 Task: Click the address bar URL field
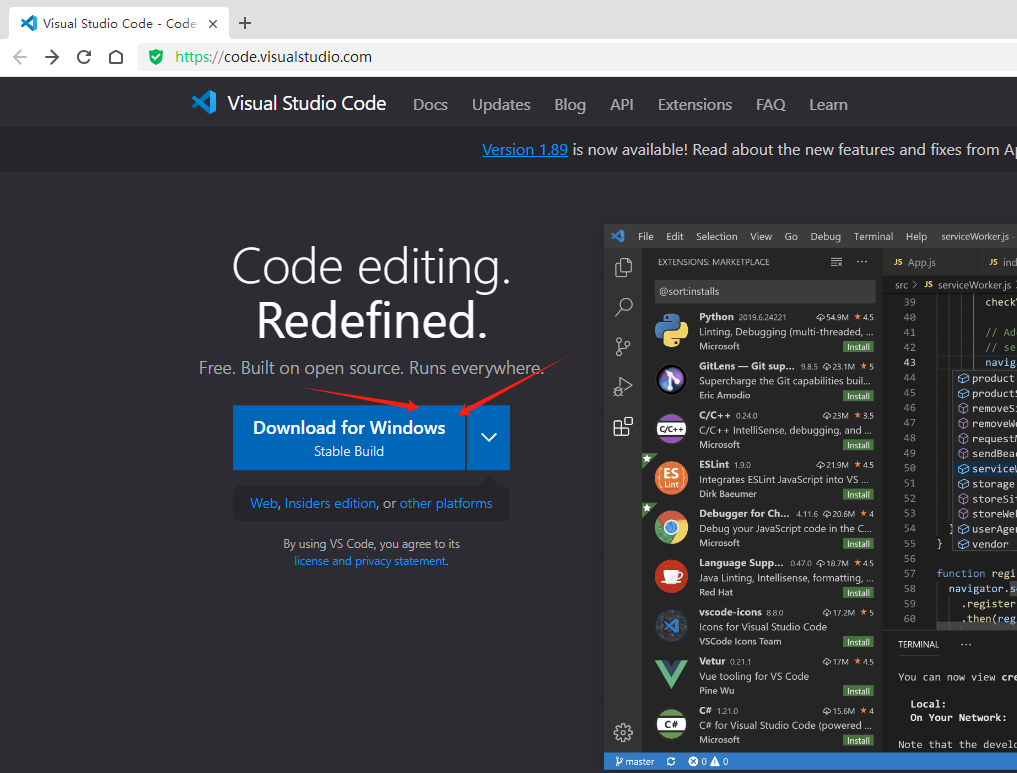[x=577, y=57]
